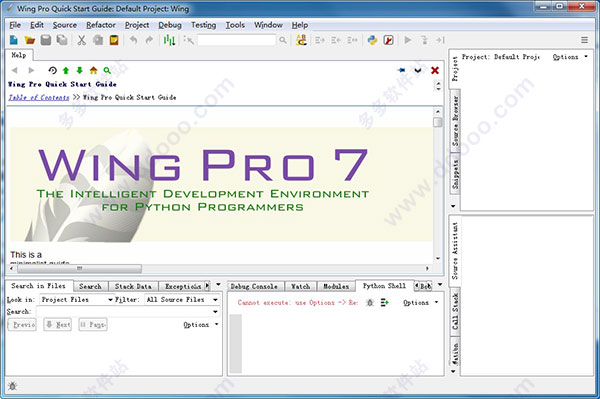Click the Paste clipboard icon
The width and height of the screenshot is (600, 399).
(114, 40)
